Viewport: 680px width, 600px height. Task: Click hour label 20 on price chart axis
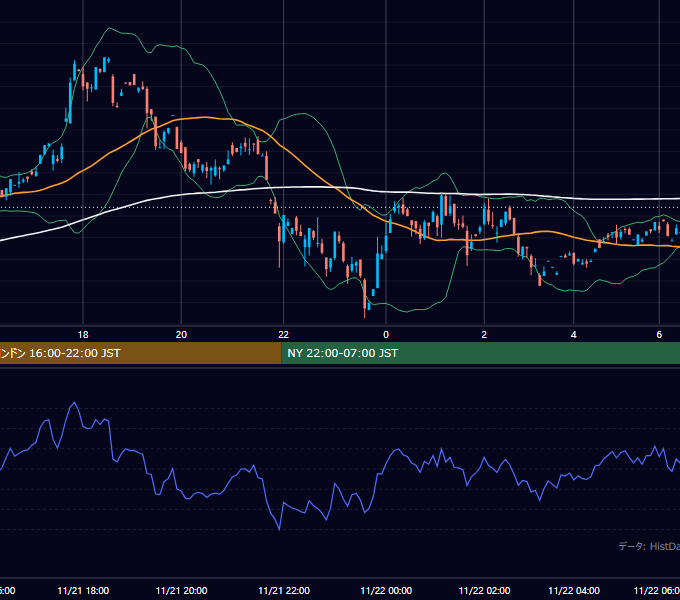pyautogui.click(x=181, y=335)
